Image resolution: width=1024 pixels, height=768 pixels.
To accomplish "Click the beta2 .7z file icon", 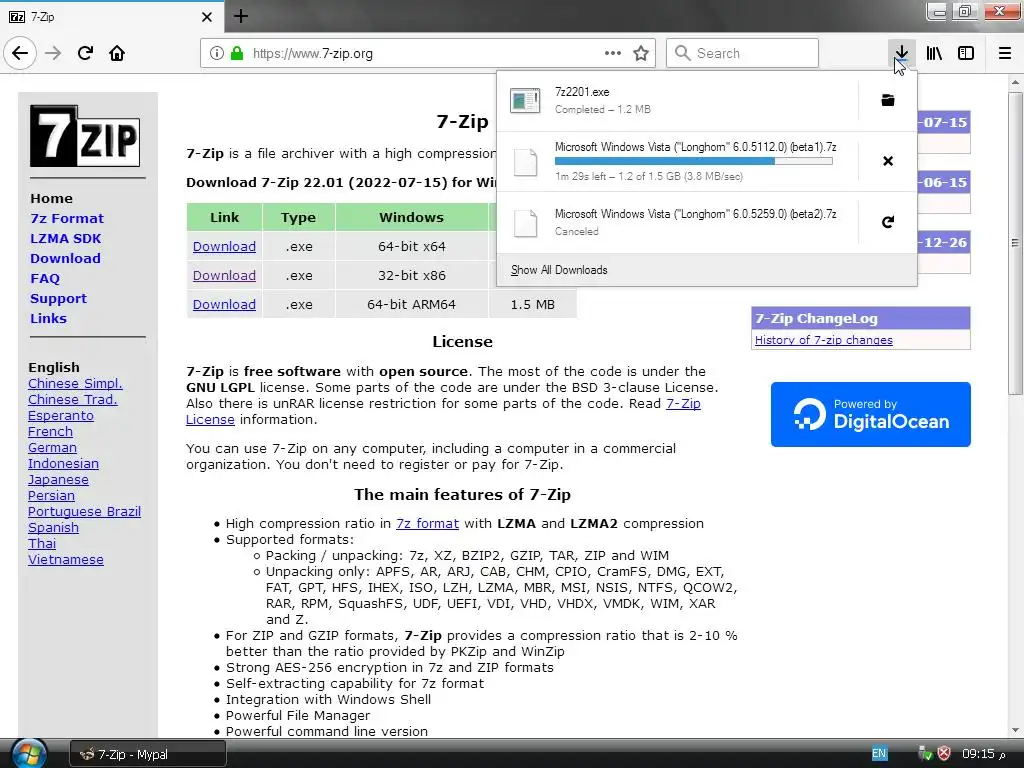I will tap(525, 223).
